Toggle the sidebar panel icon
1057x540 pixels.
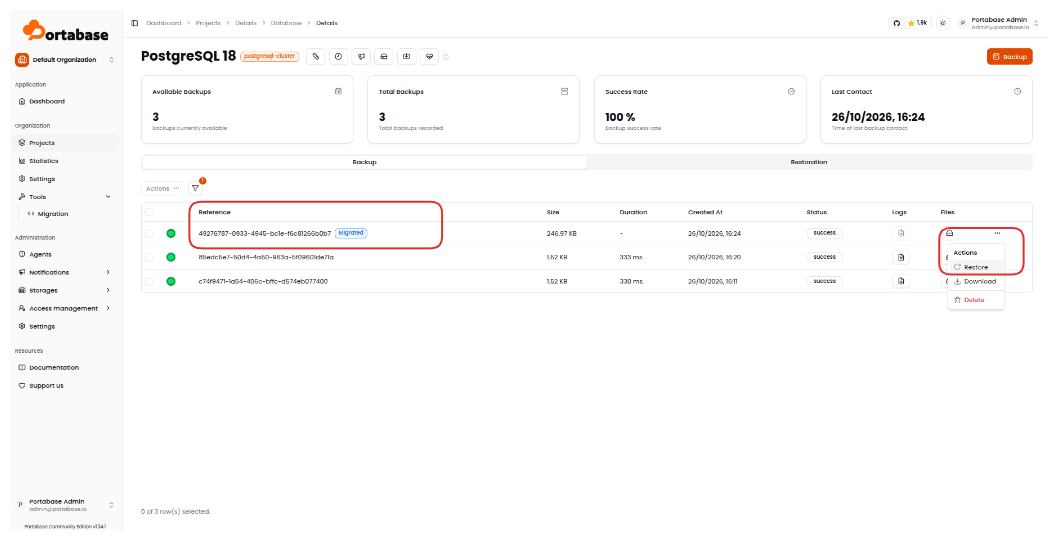coord(135,23)
